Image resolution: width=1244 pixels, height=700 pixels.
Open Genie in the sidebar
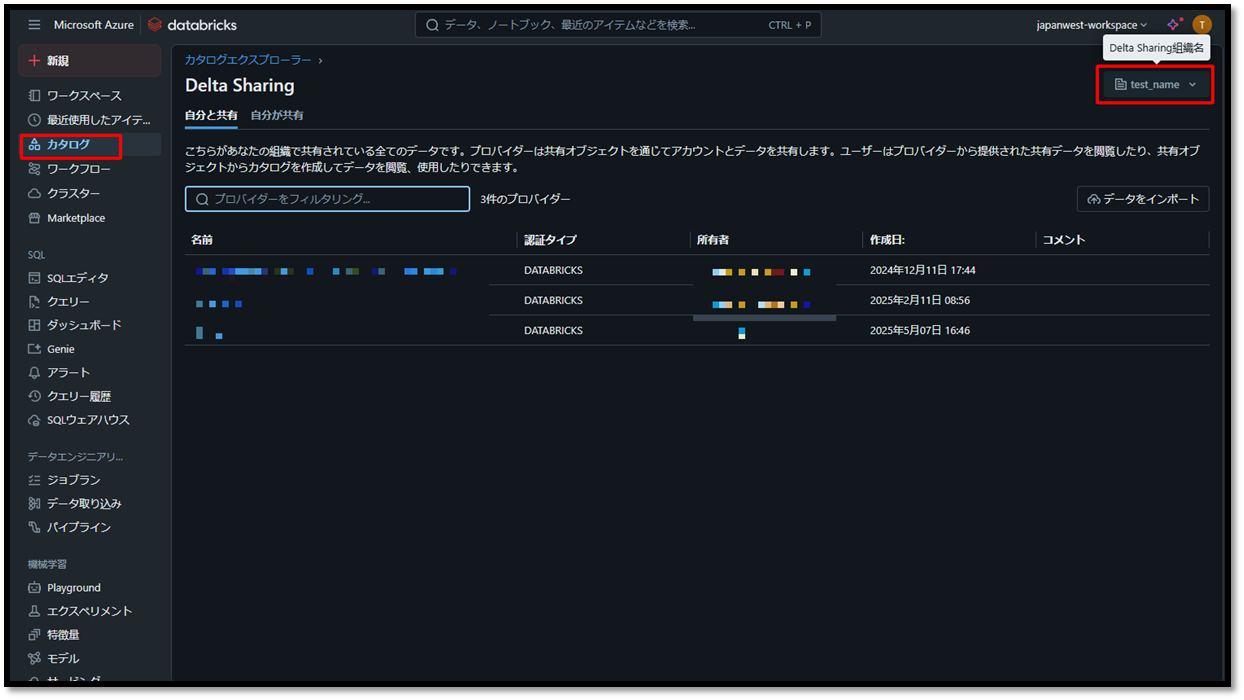click(60, 349)
